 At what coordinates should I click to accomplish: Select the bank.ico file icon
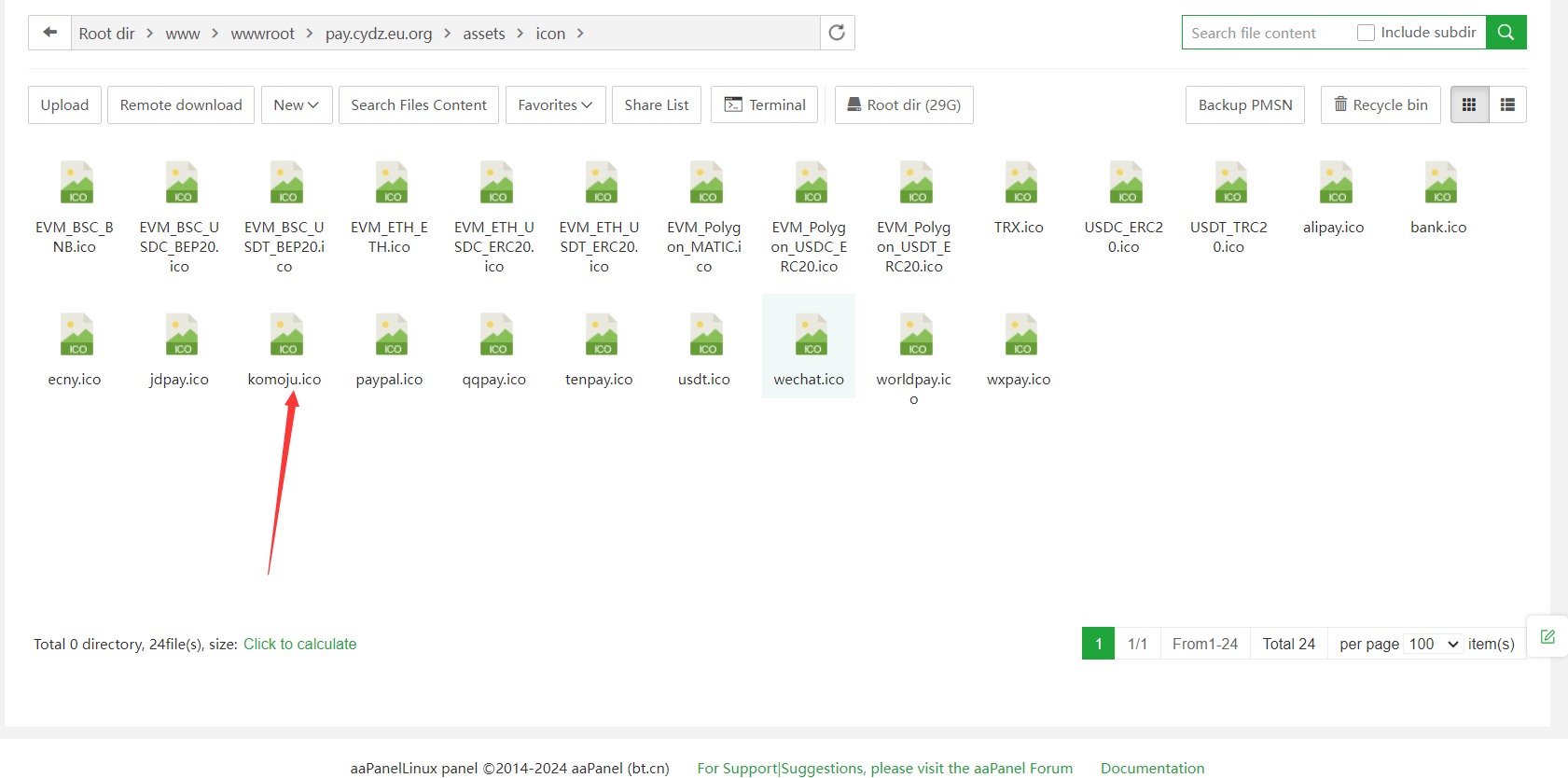tap(1440, 183)
